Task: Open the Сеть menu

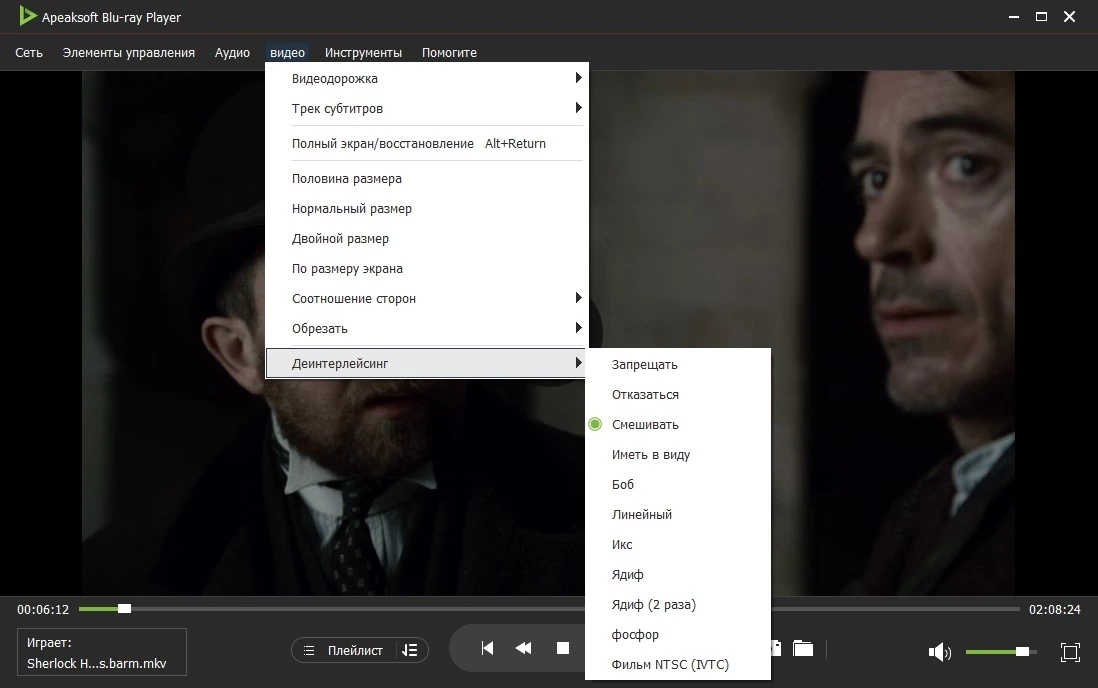Action: click(29, 53)
